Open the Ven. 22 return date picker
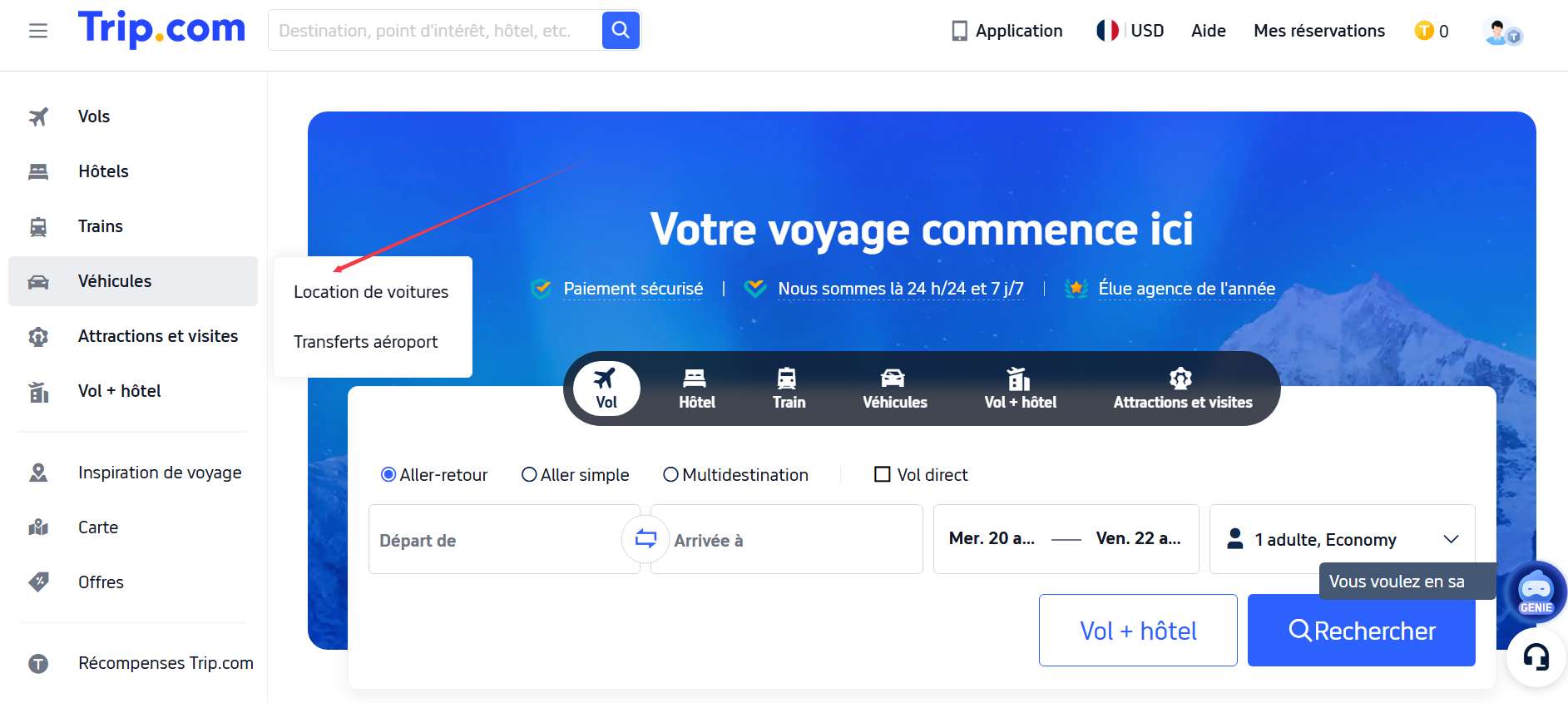The image size is (1568, 703). click(1139, 538)
